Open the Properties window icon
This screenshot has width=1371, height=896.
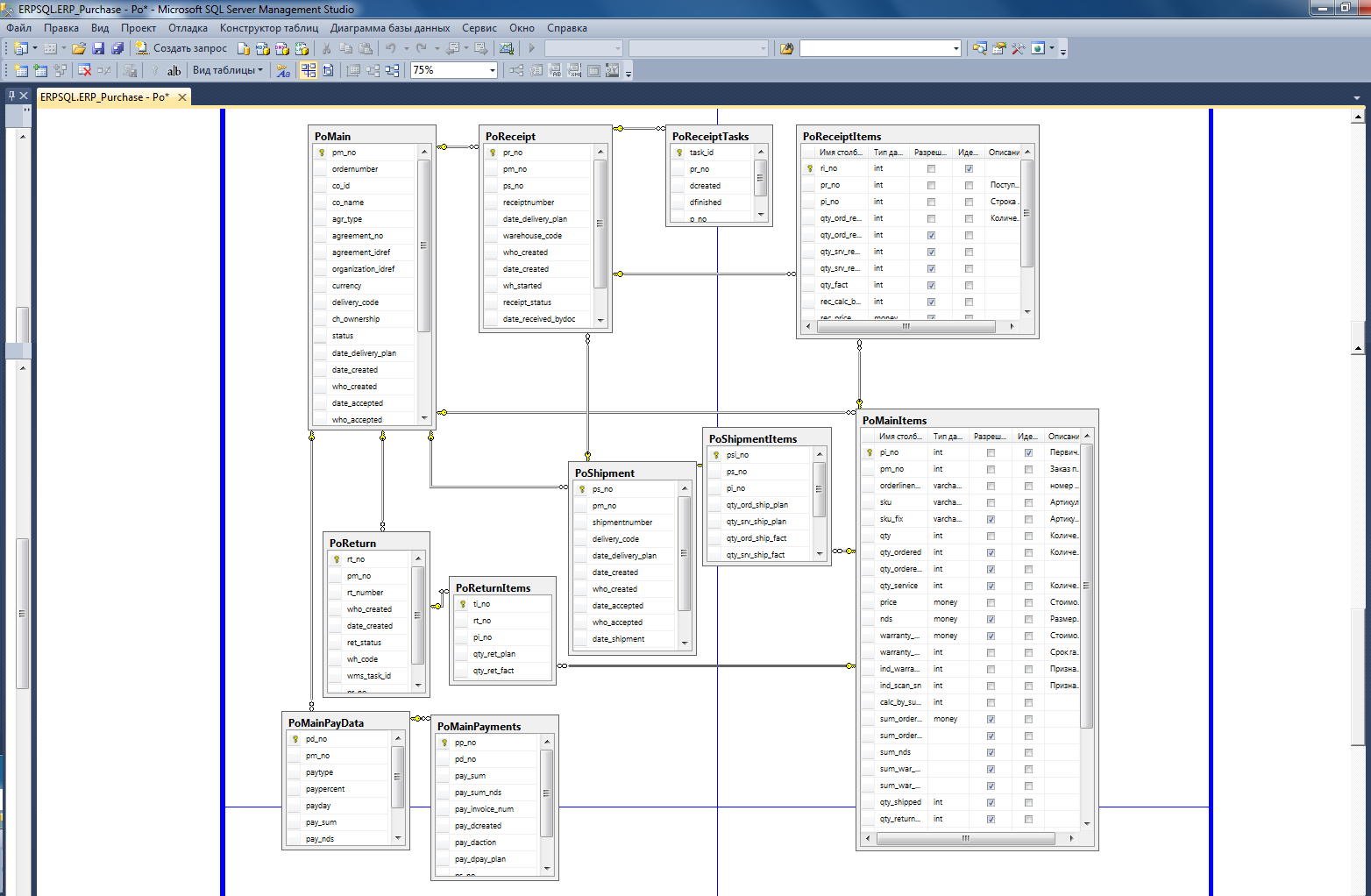tap(998, 48)
